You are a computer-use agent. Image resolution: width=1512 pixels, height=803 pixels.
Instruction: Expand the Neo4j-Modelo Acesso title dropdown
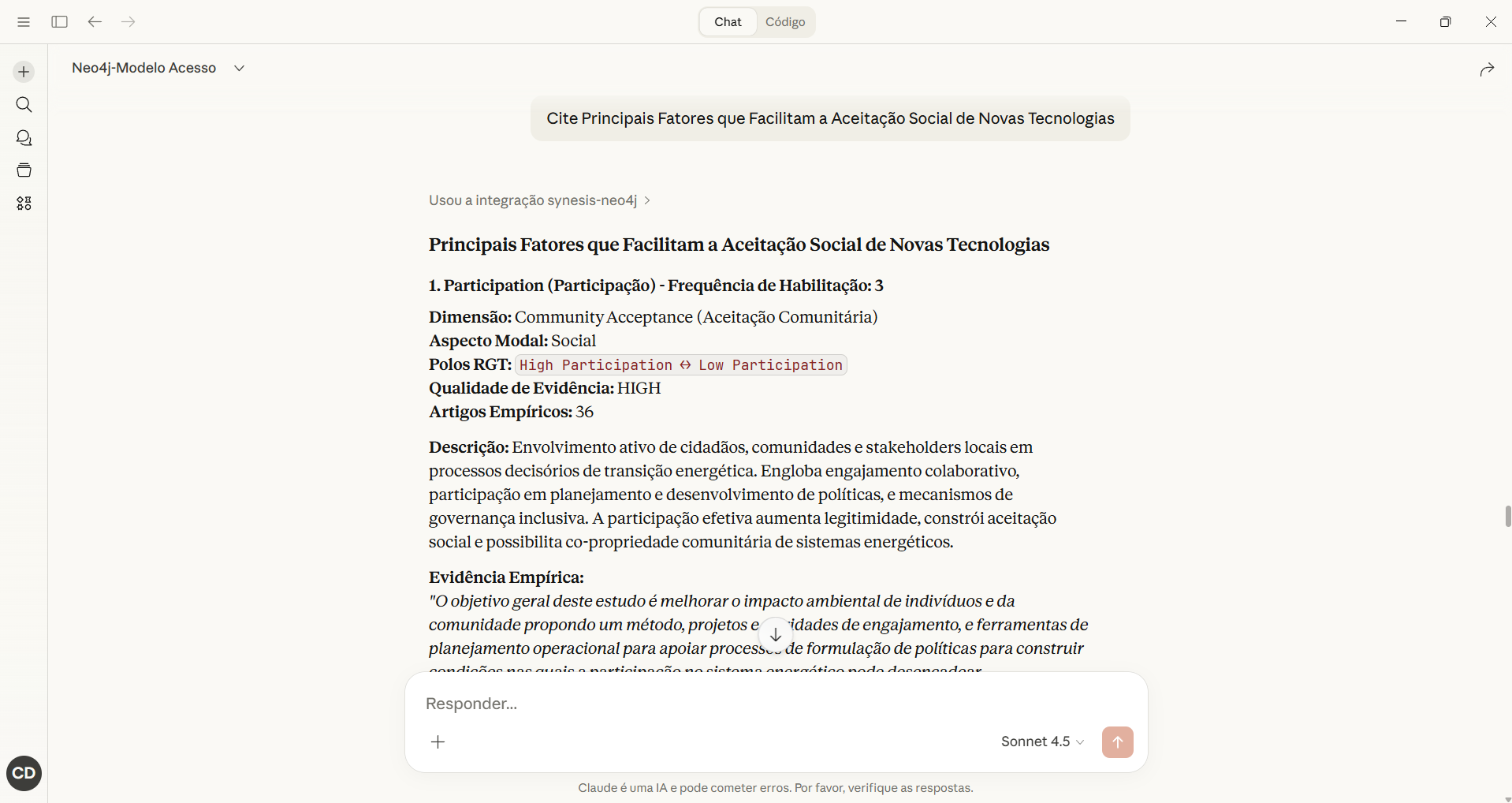coord(240,69)
